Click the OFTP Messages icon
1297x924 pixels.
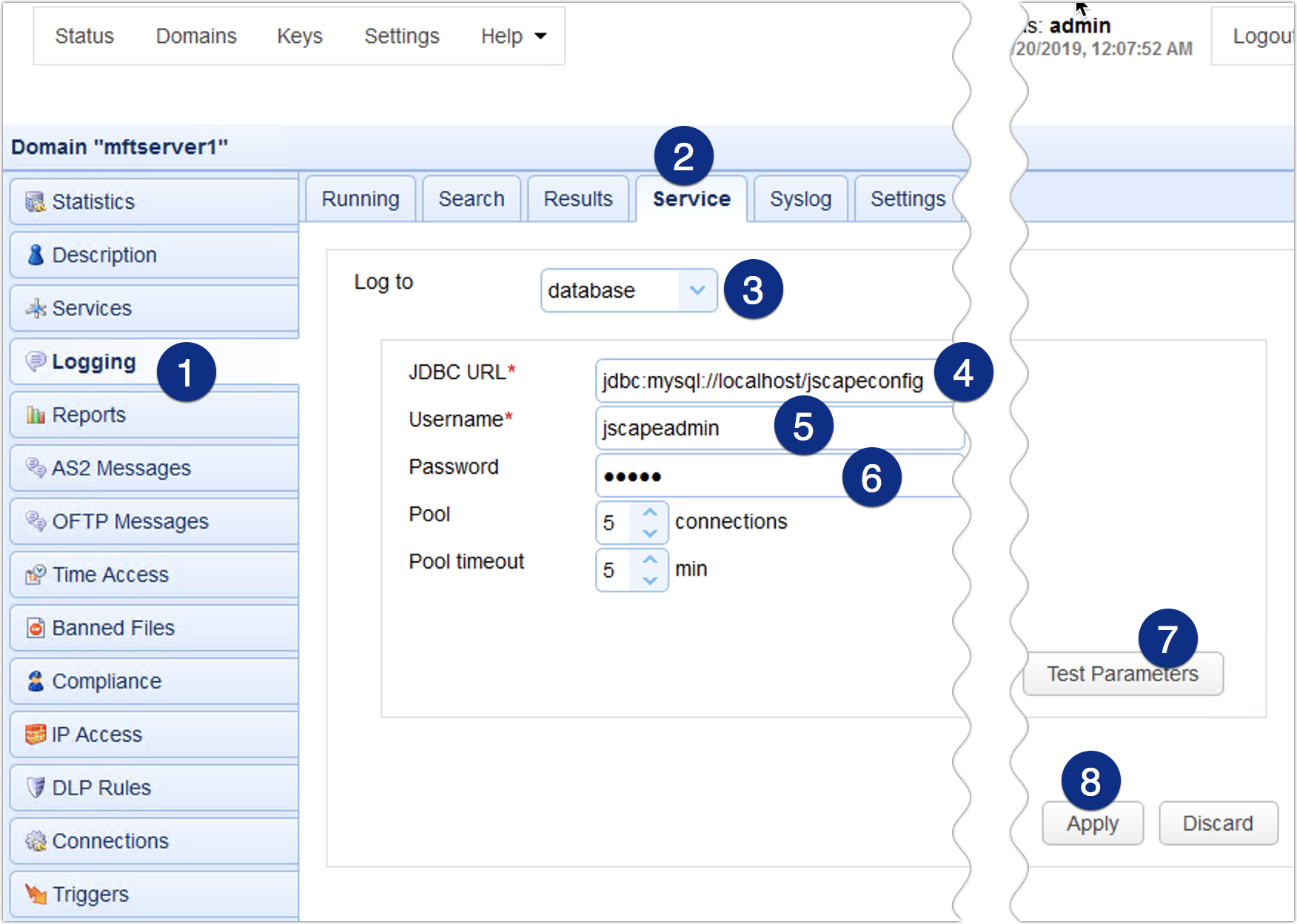(x=35, y=520)
